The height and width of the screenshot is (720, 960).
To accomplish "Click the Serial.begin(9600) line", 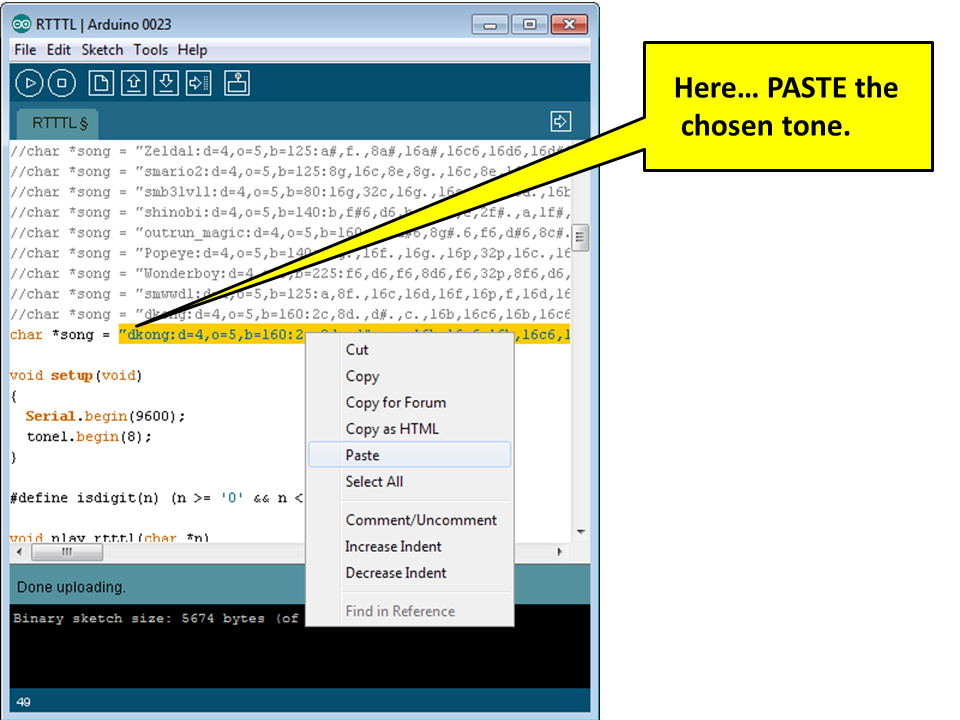I will tap(105, 416).
